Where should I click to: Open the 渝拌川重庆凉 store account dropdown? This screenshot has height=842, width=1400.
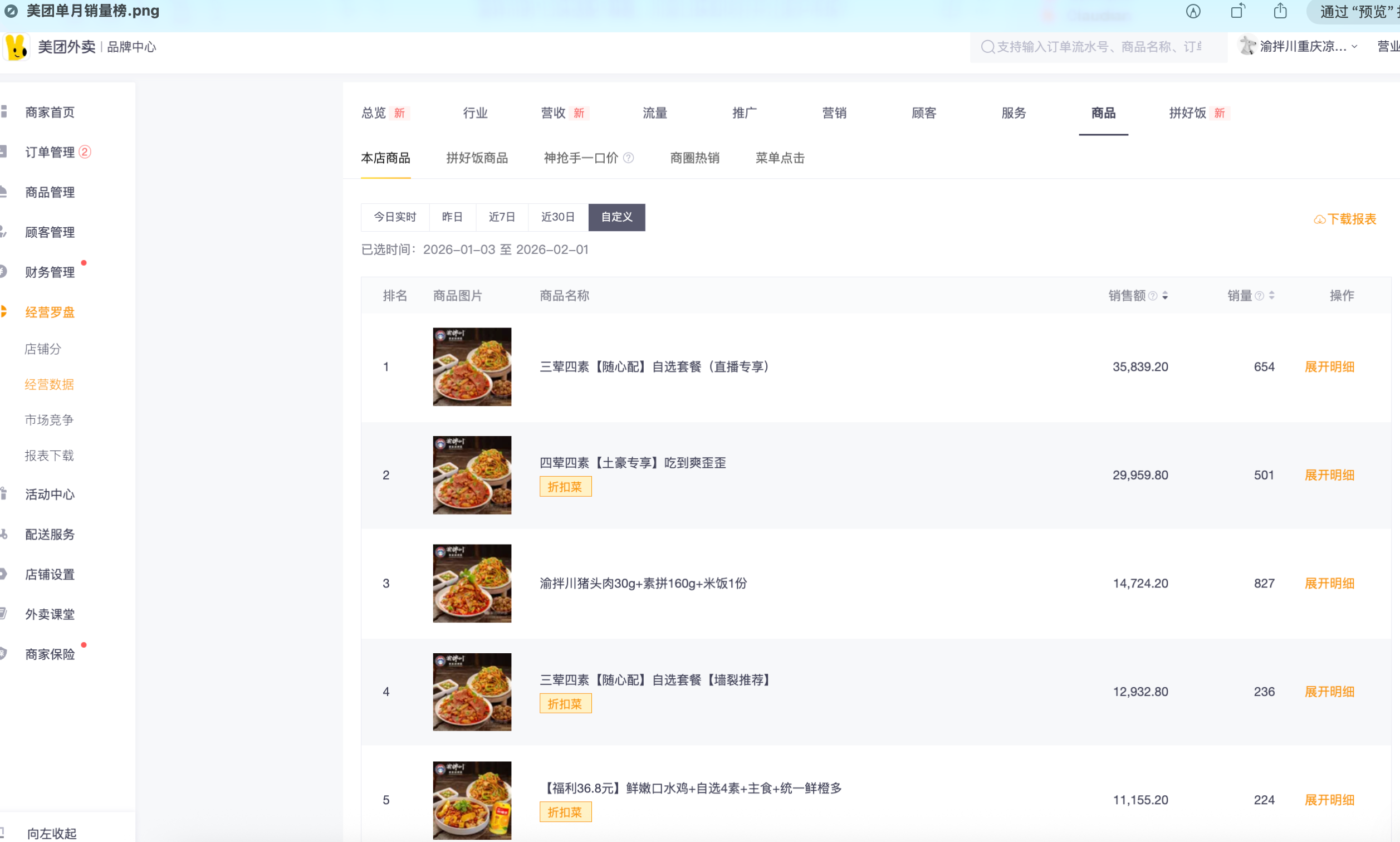point(1303,47)
